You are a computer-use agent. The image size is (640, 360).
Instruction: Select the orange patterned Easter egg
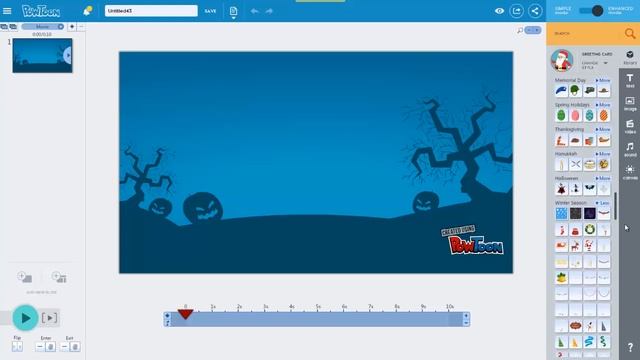pos(604,116)
